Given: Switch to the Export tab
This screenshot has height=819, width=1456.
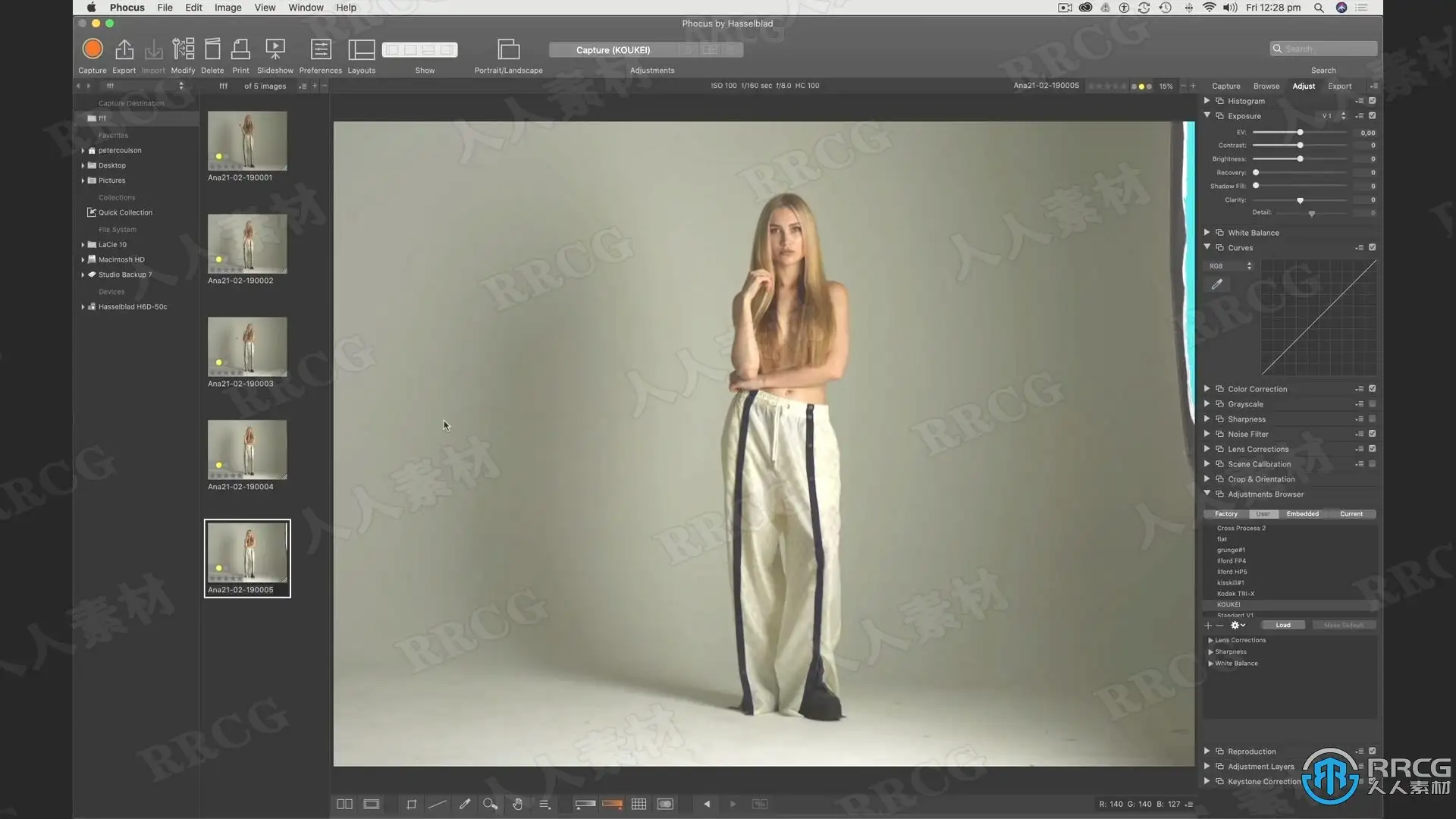Looking at the screenshot, I should (1340, 86).
